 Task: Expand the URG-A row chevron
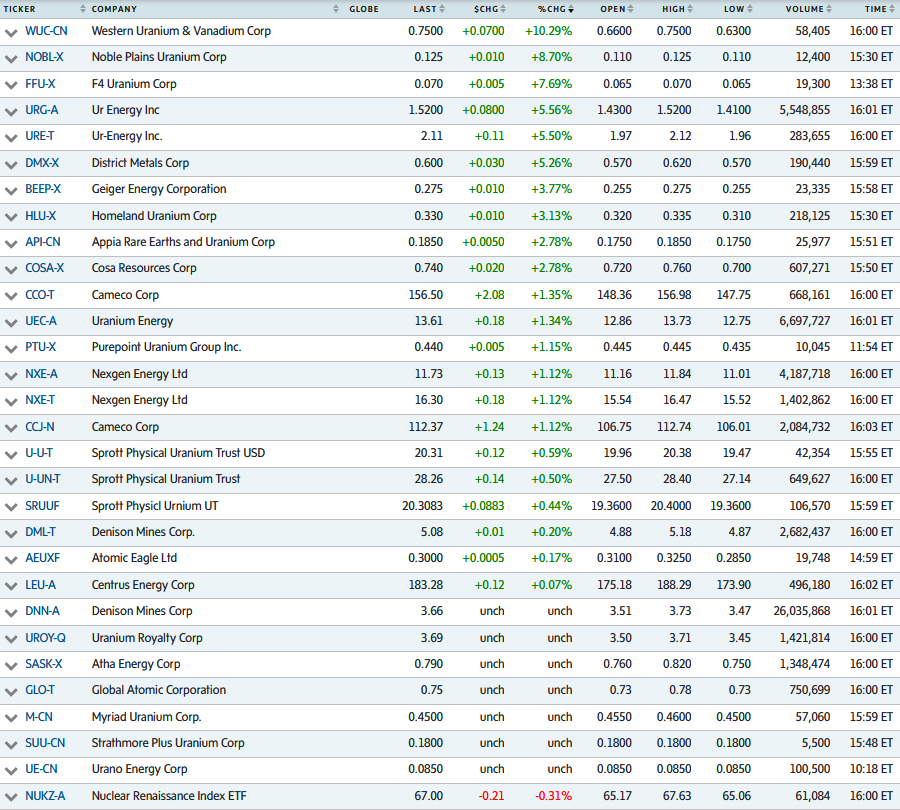(x=11, y=111)
